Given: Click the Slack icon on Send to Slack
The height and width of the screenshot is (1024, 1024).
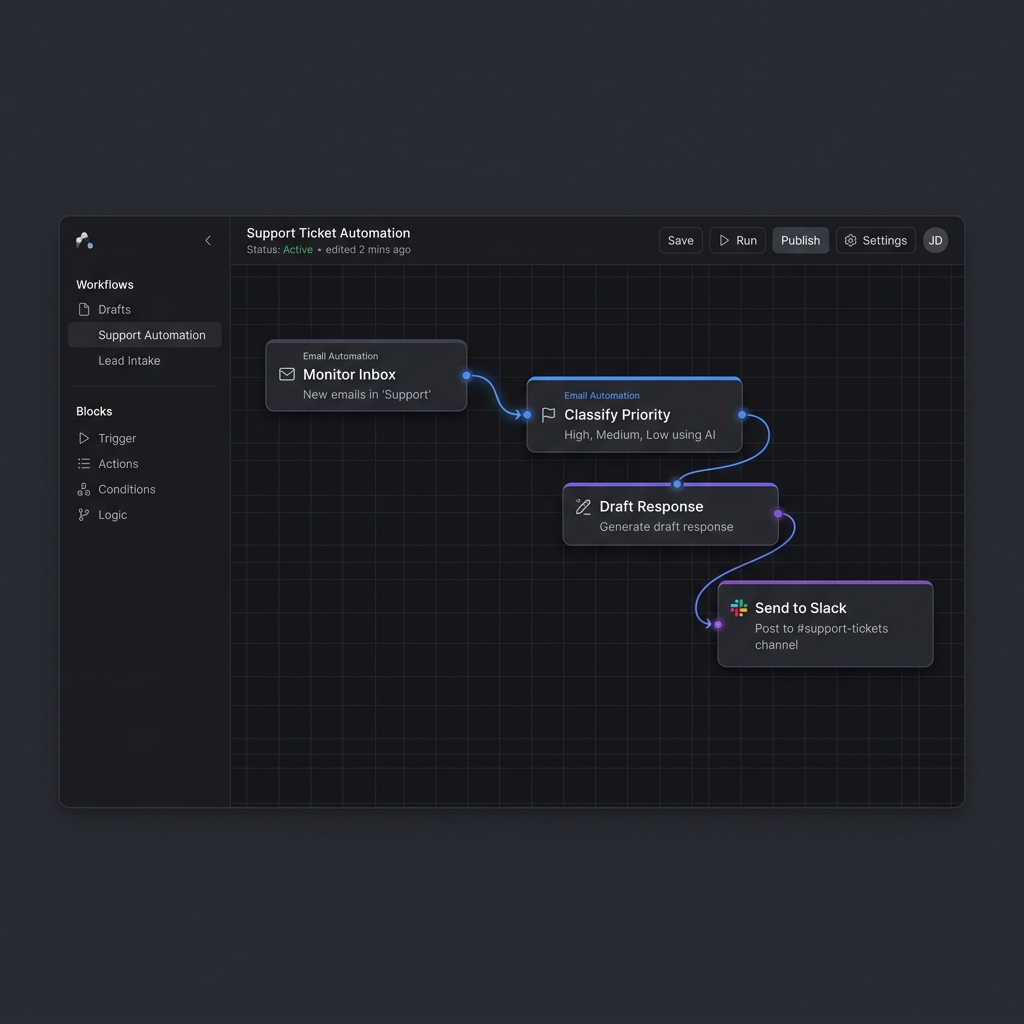Looking at the screenshot, I should 739,608.
